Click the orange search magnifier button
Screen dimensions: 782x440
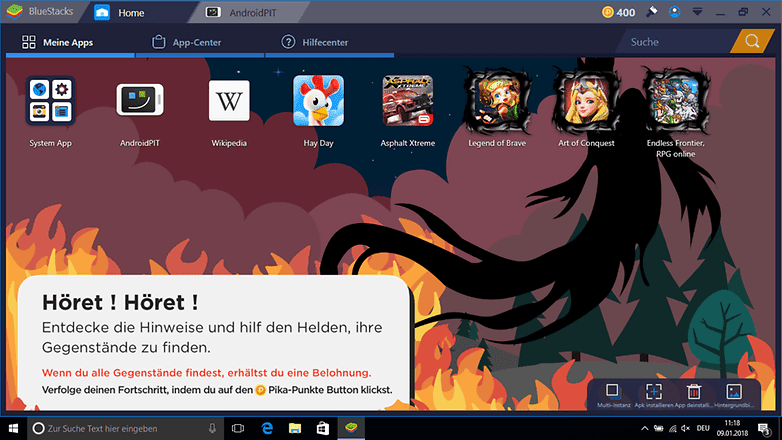coord(752,41)
